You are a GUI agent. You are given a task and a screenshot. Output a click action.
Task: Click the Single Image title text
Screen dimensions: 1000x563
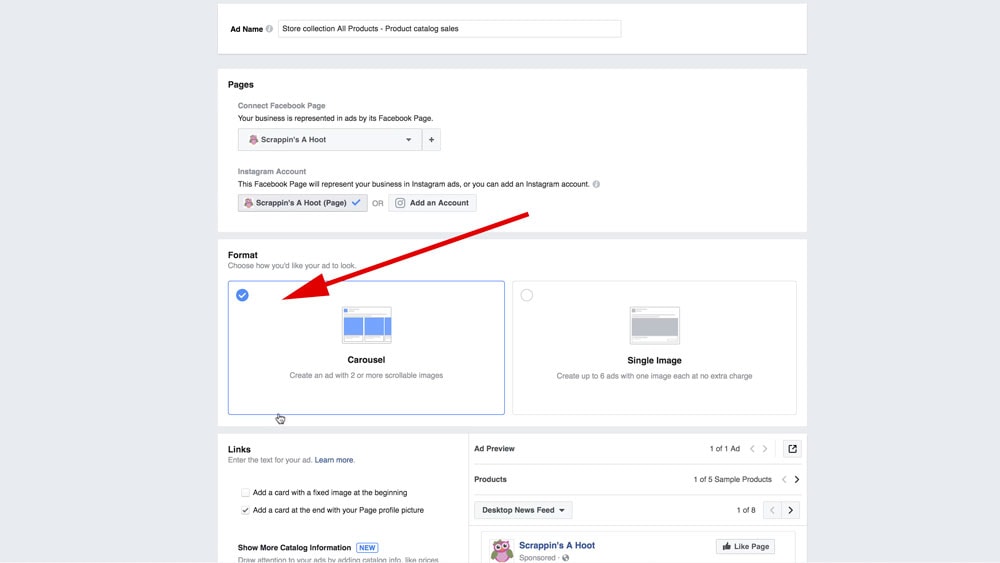(654, 360)
